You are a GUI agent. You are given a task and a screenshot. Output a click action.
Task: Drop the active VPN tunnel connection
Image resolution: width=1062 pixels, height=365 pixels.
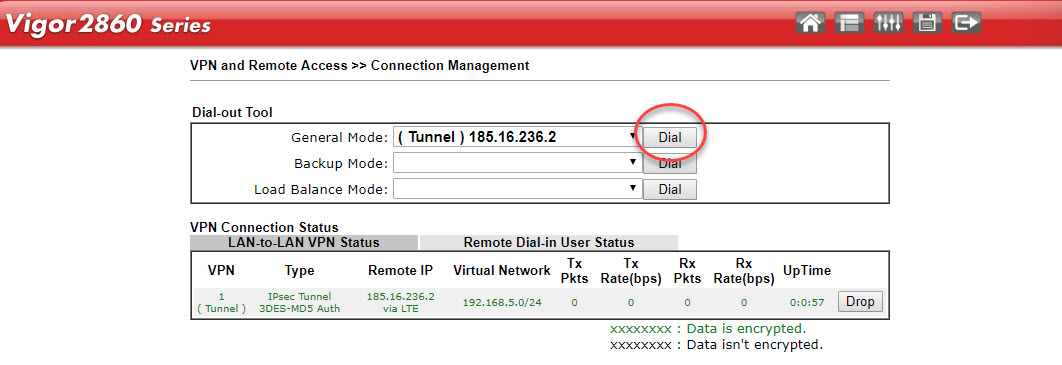[860, 302]
